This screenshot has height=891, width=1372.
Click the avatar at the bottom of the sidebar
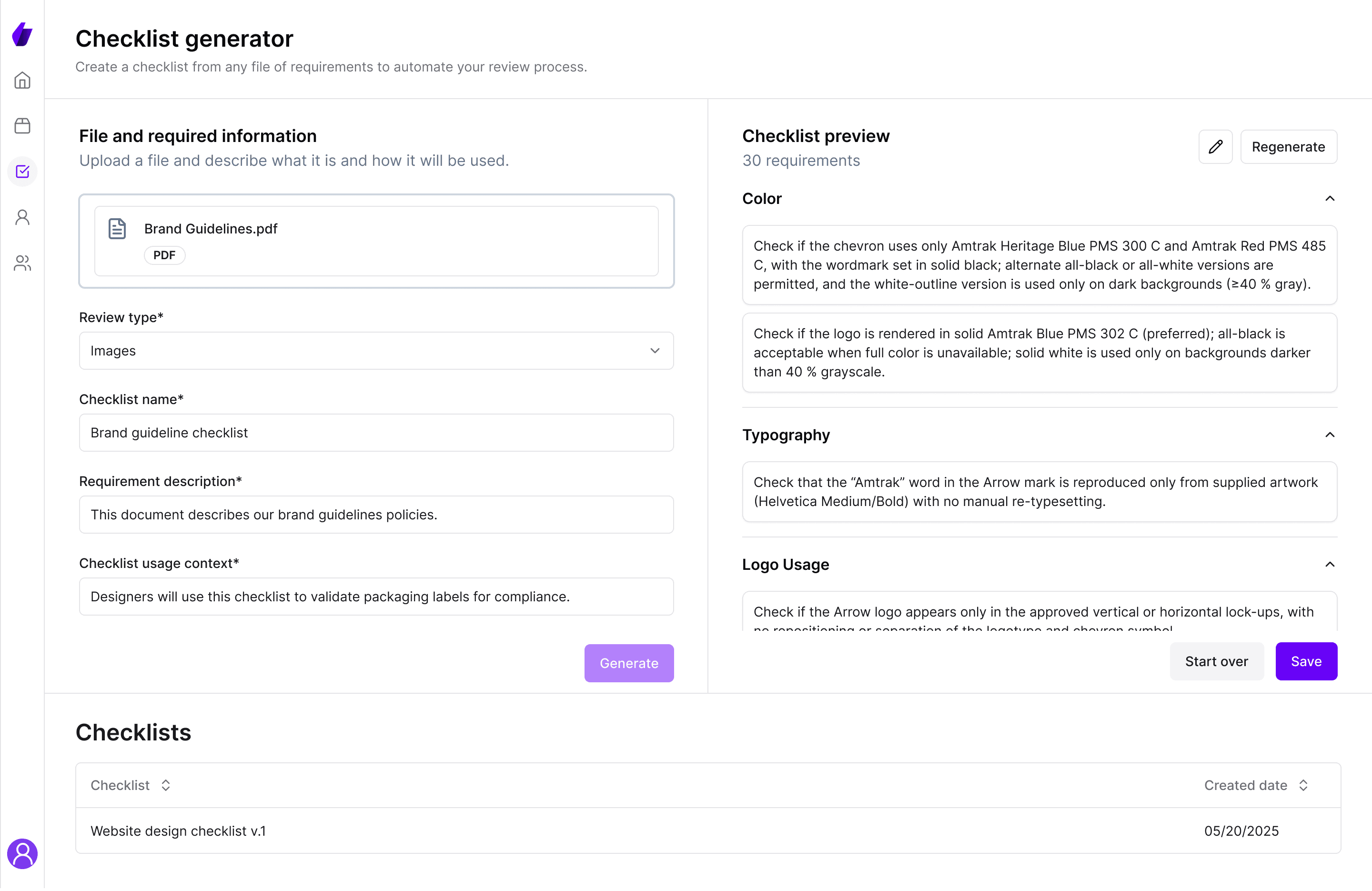tap(22, 854)
